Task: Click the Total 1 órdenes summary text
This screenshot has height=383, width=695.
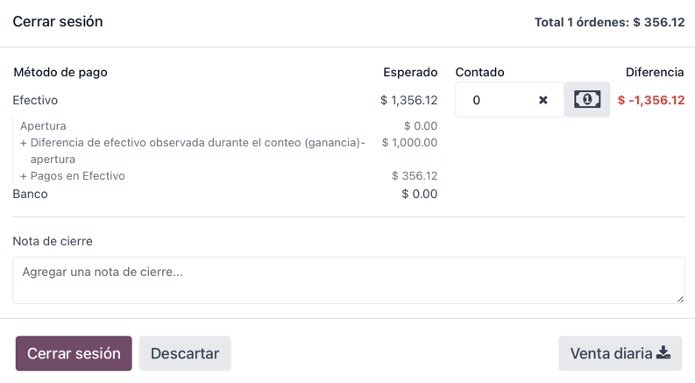Action: (609, 22)
